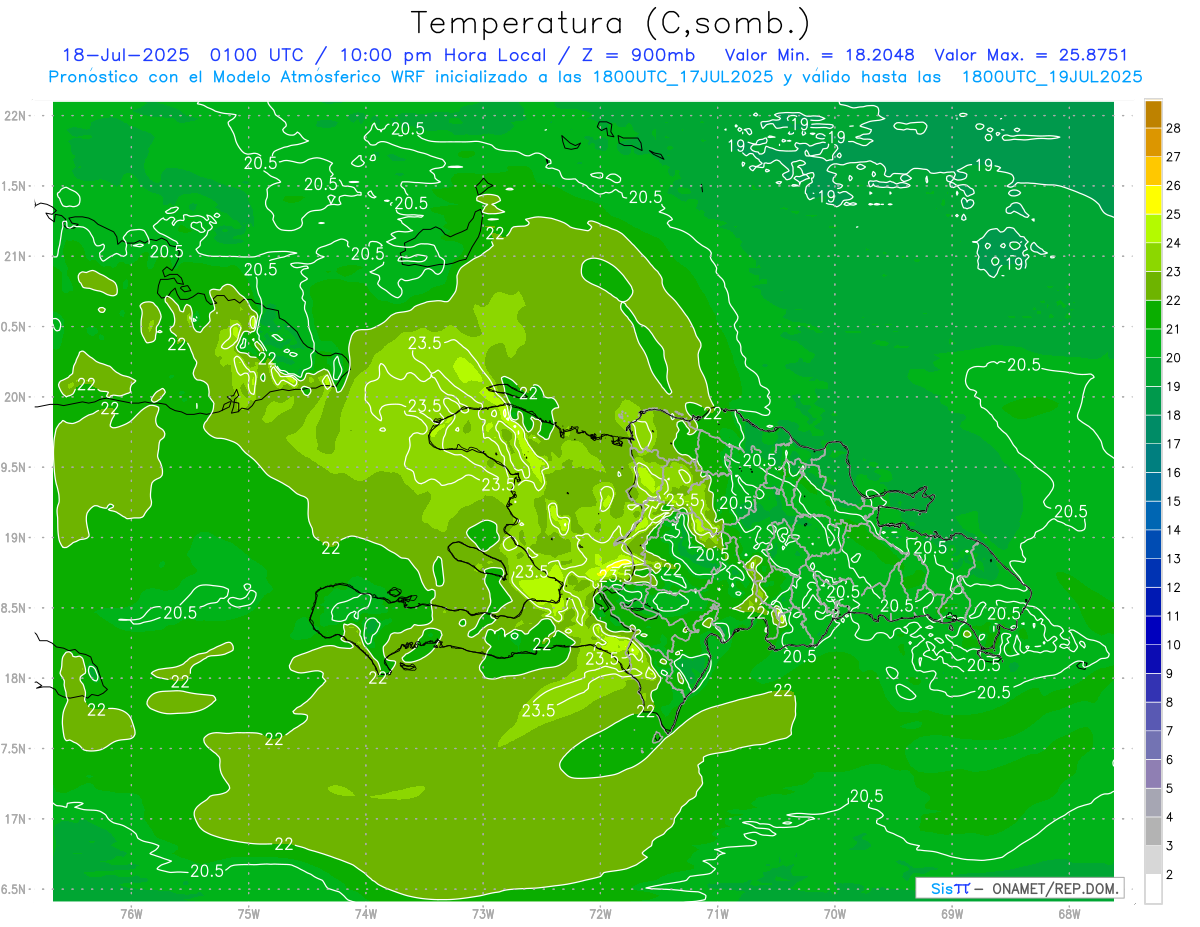Viewport: 1200px width, 927px height.
Task: Click the color scale label '26'
Action: pos(1174,185)
